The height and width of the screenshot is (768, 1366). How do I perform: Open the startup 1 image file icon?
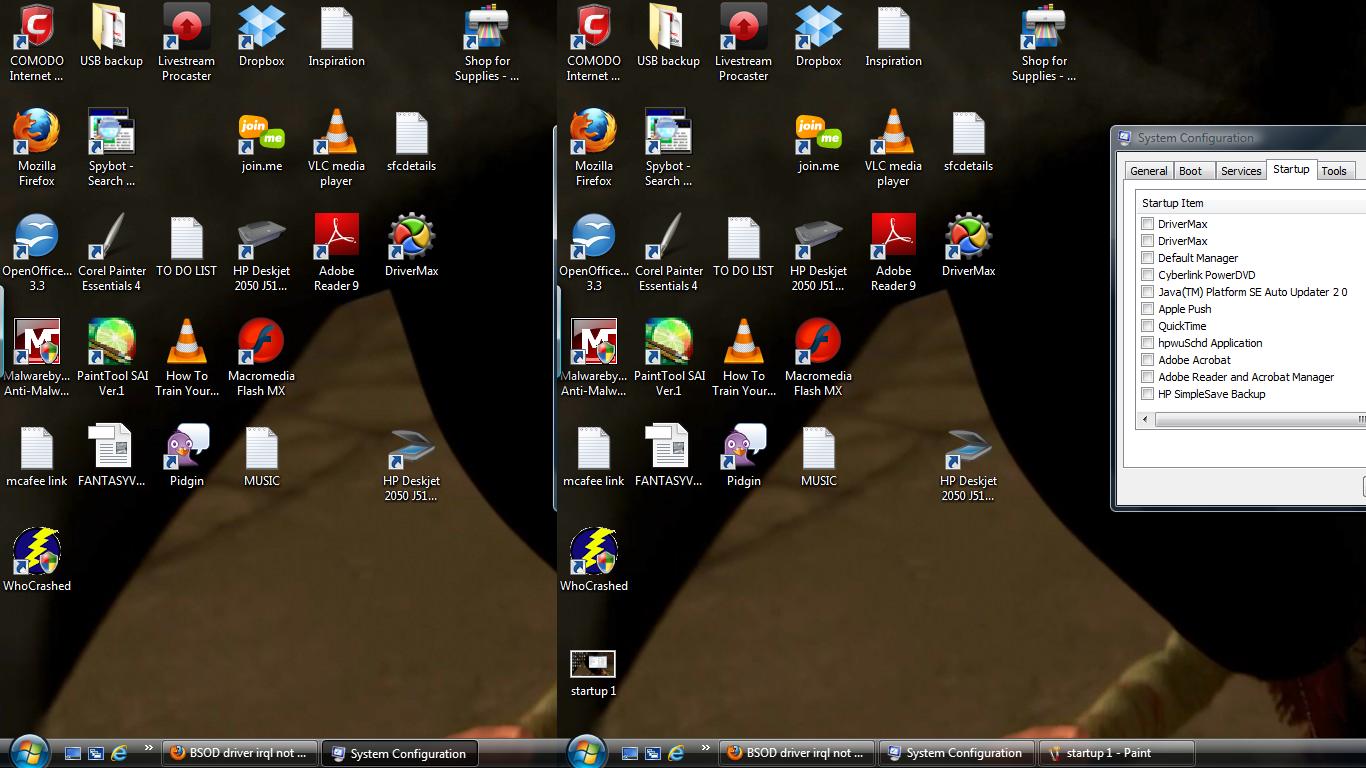(x=593, y=673)
